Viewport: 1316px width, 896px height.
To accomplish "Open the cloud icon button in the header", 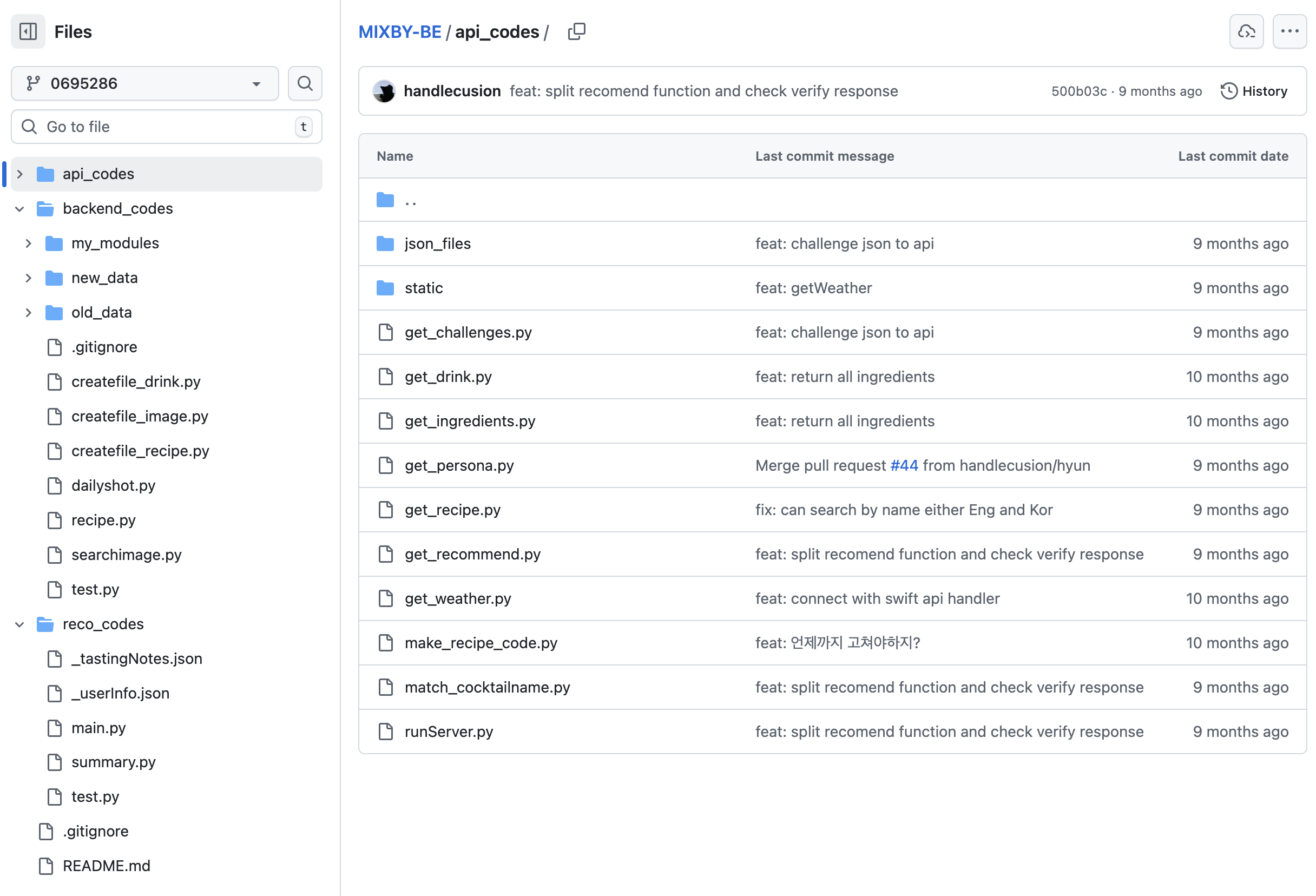I will (1246, 32).
